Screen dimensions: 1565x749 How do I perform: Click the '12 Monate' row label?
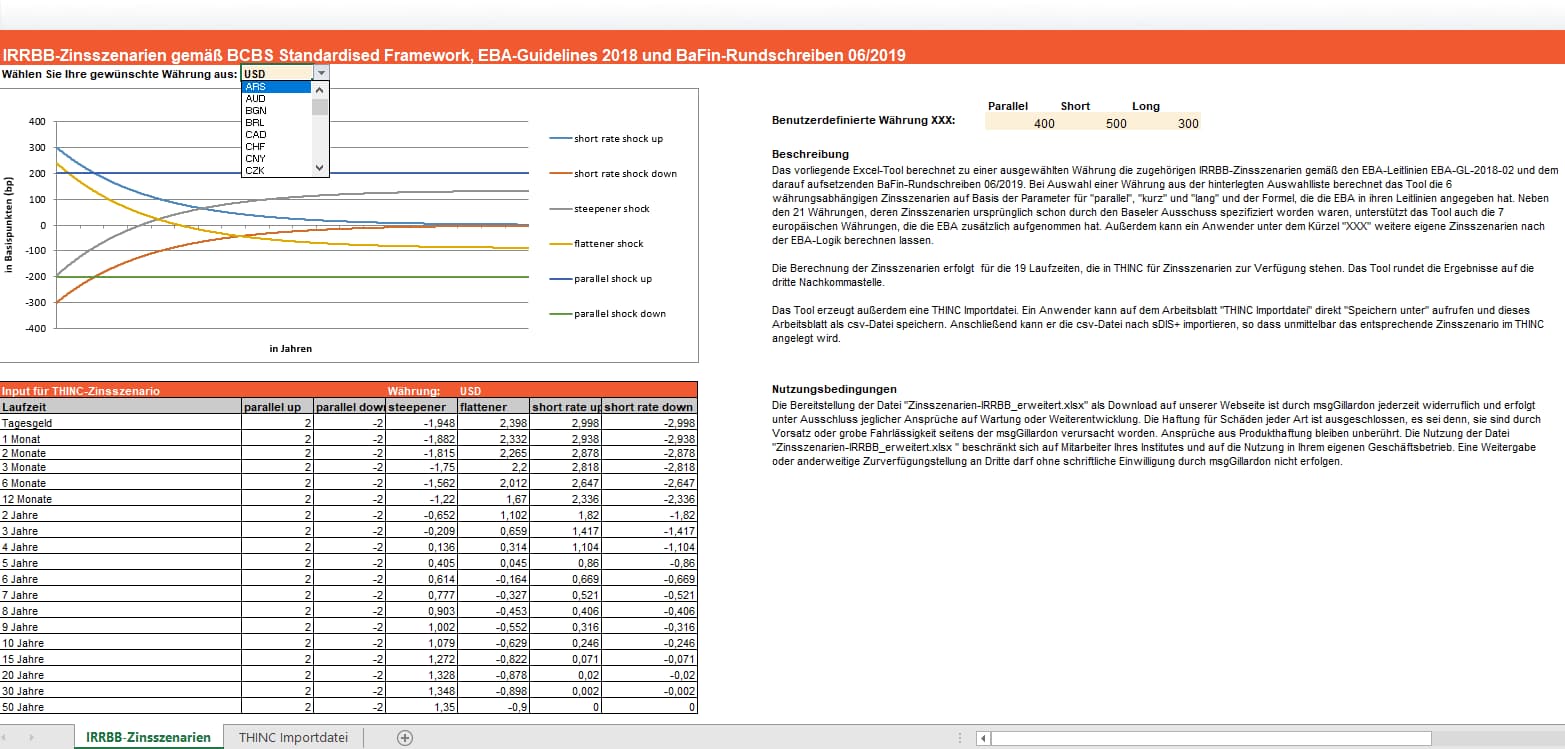pos(121,499)
